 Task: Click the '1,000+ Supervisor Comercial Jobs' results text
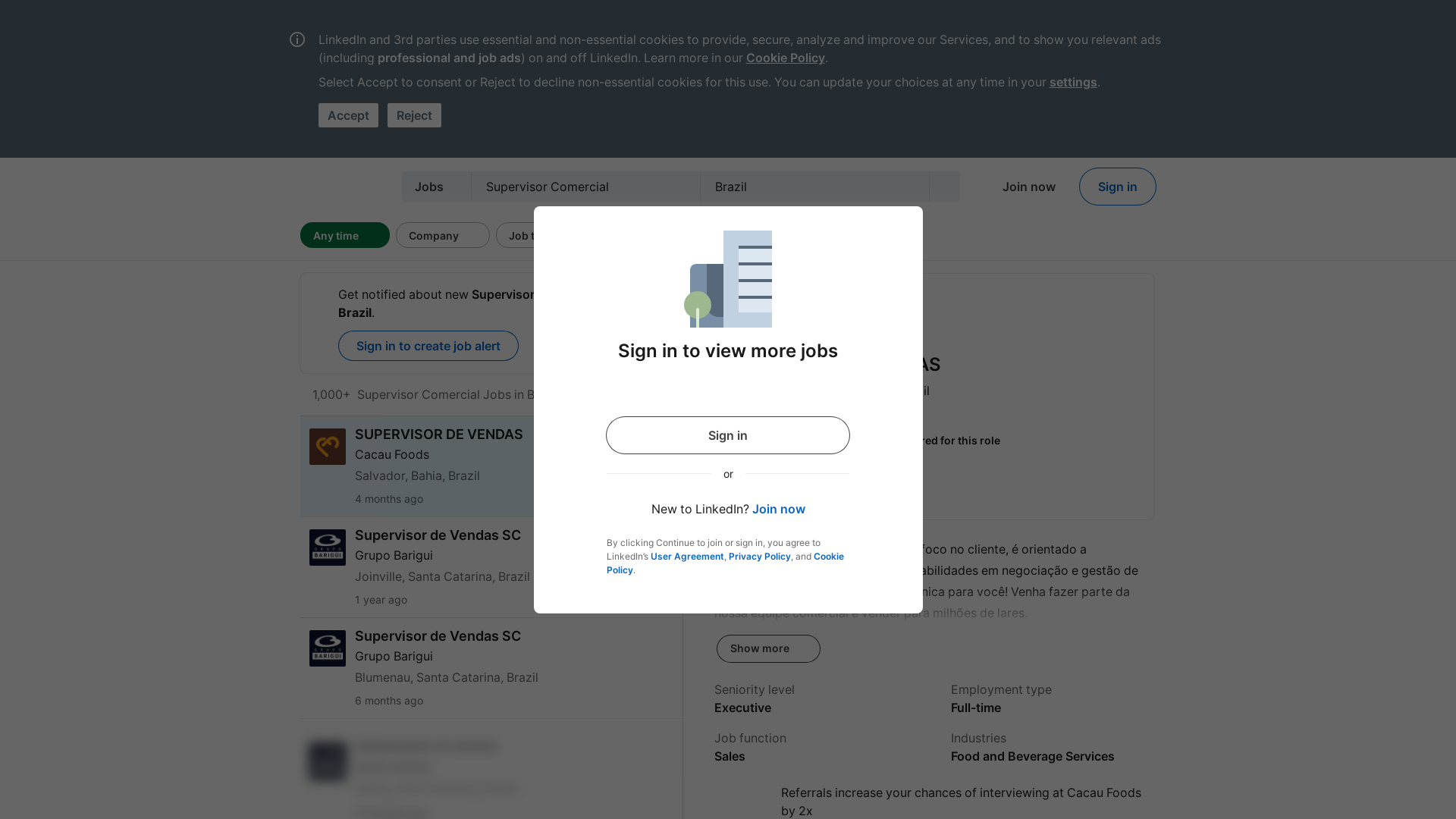(x=424, y=394)
